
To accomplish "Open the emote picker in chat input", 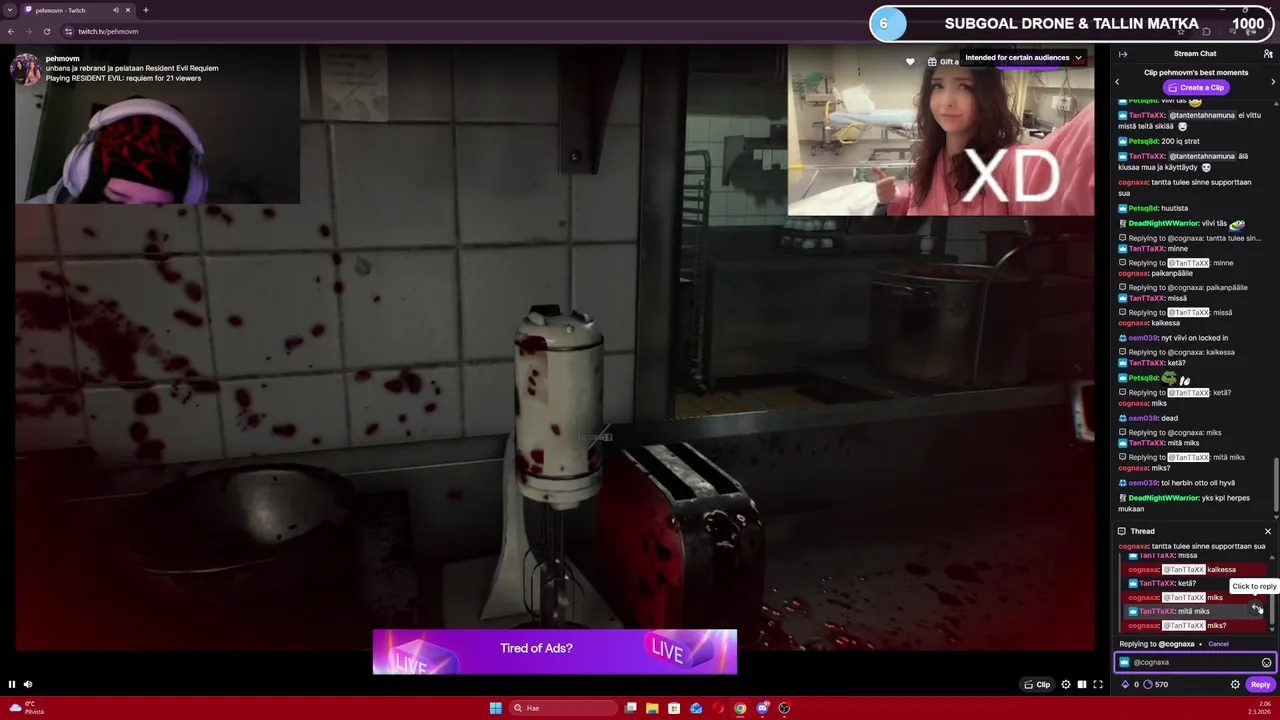I will tap(1266, 662).
